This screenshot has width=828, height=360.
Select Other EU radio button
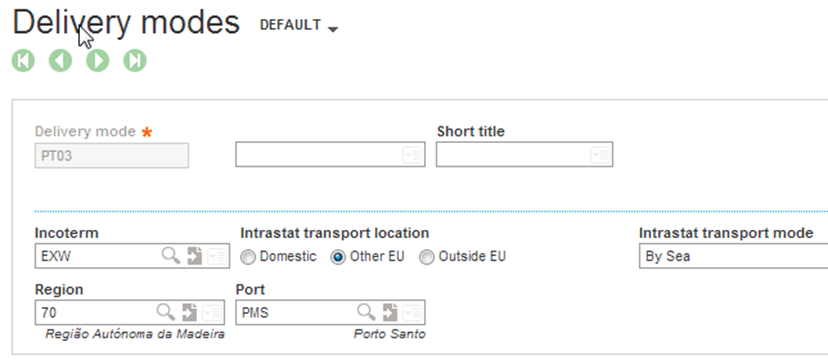tap(338, 257)
